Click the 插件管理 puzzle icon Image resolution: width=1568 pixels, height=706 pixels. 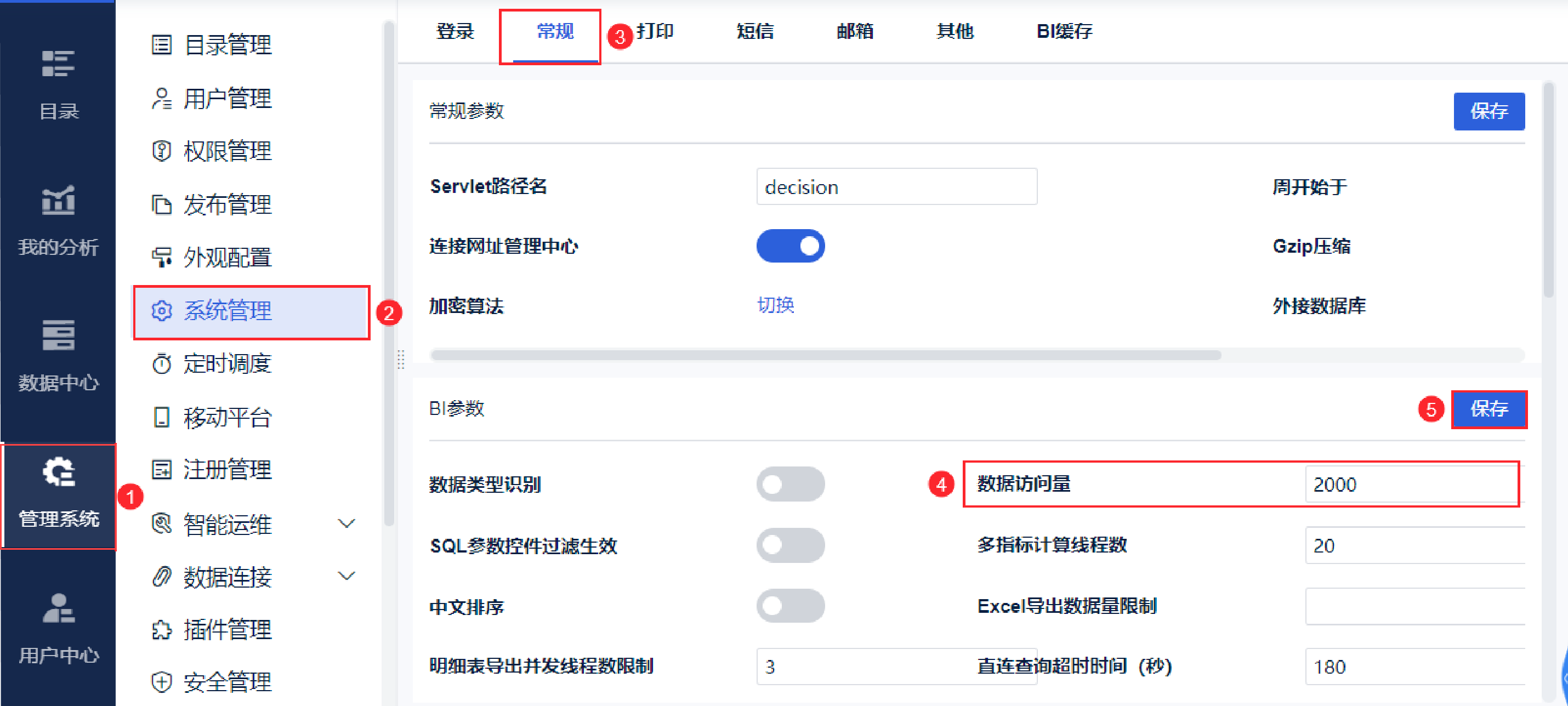tap(161, 630)
